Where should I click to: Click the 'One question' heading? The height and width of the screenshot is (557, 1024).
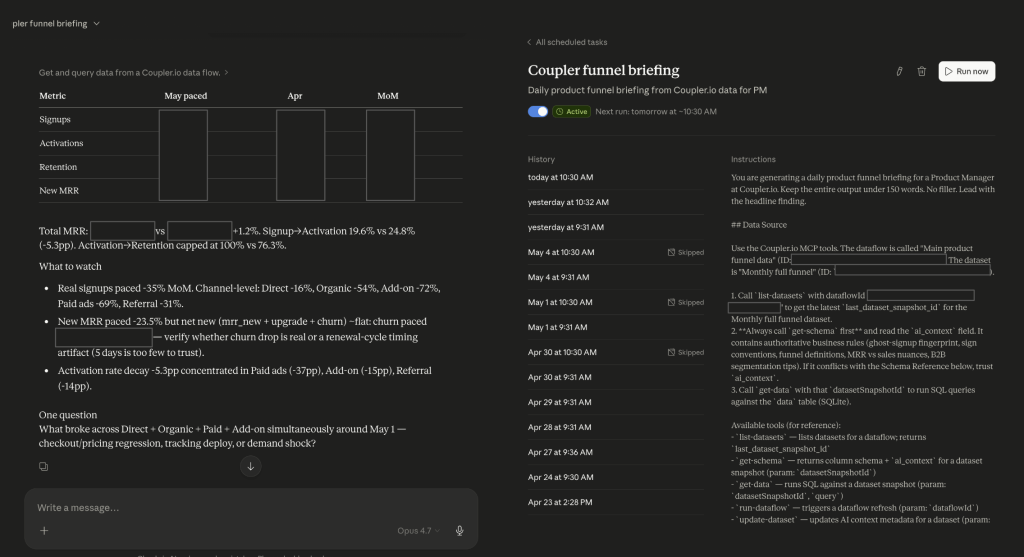[x=68, y=415]
